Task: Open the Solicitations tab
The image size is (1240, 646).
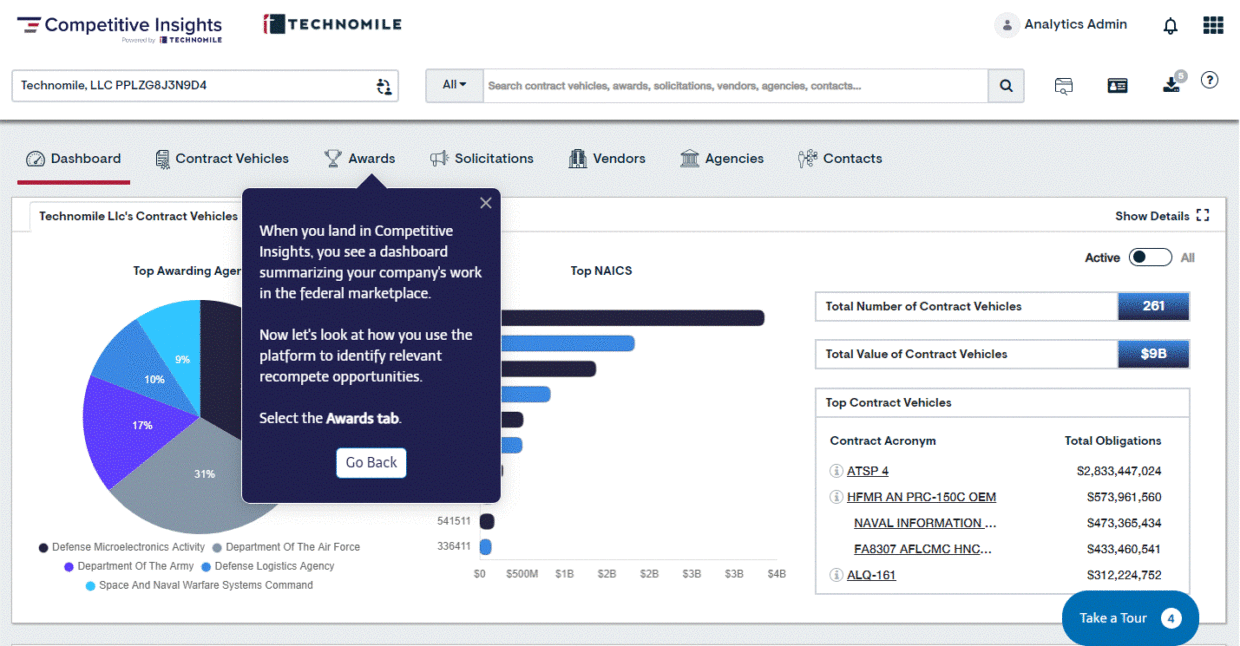Action: click(482, 158)
